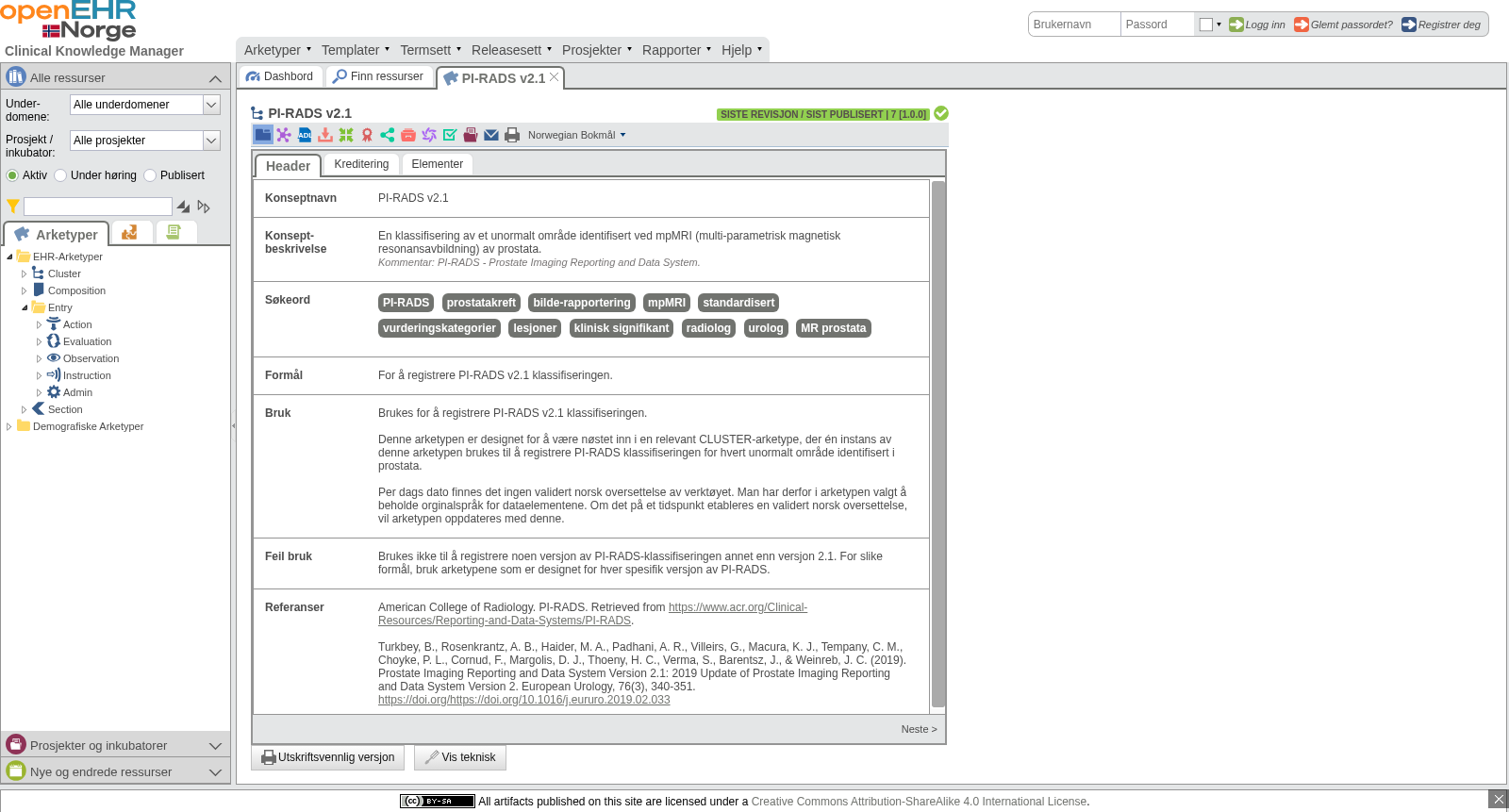Open the green termsets tab icon
This screenshot has height=812, width=1509.
[x=174, y=232]
